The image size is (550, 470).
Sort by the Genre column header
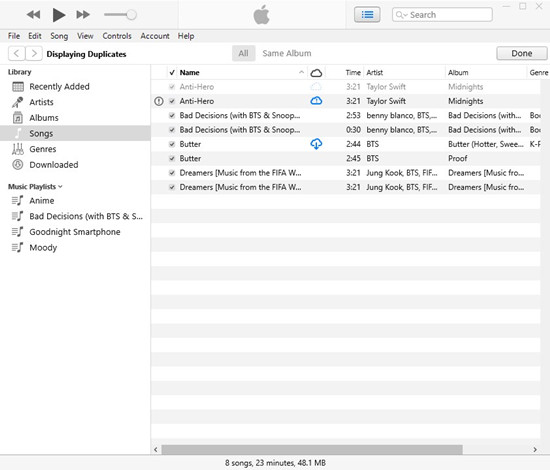(x=539, y=73)
